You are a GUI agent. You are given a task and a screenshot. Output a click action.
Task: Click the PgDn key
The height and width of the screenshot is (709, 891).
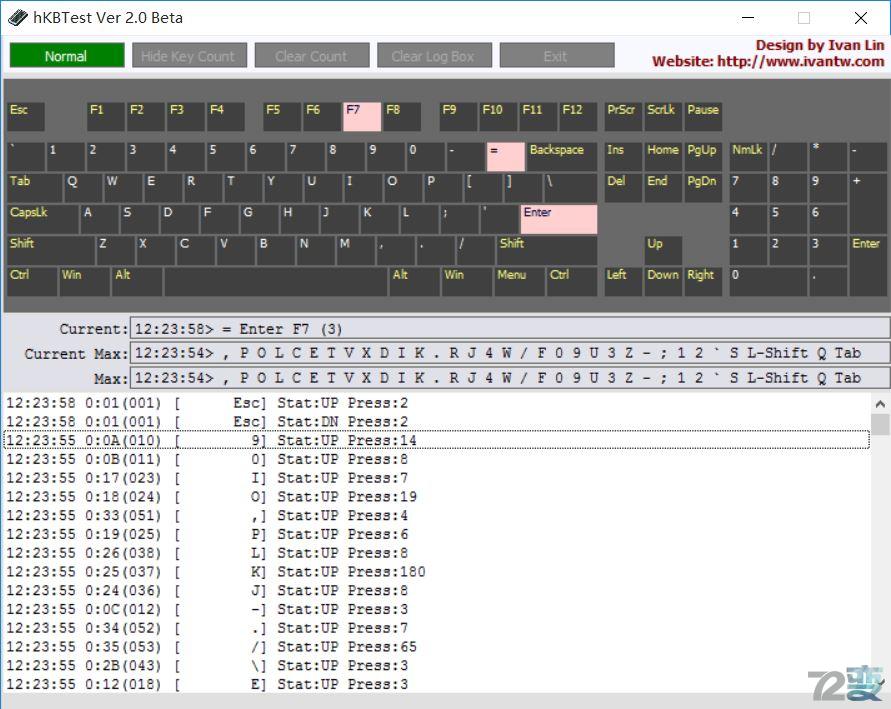[702, 188]
